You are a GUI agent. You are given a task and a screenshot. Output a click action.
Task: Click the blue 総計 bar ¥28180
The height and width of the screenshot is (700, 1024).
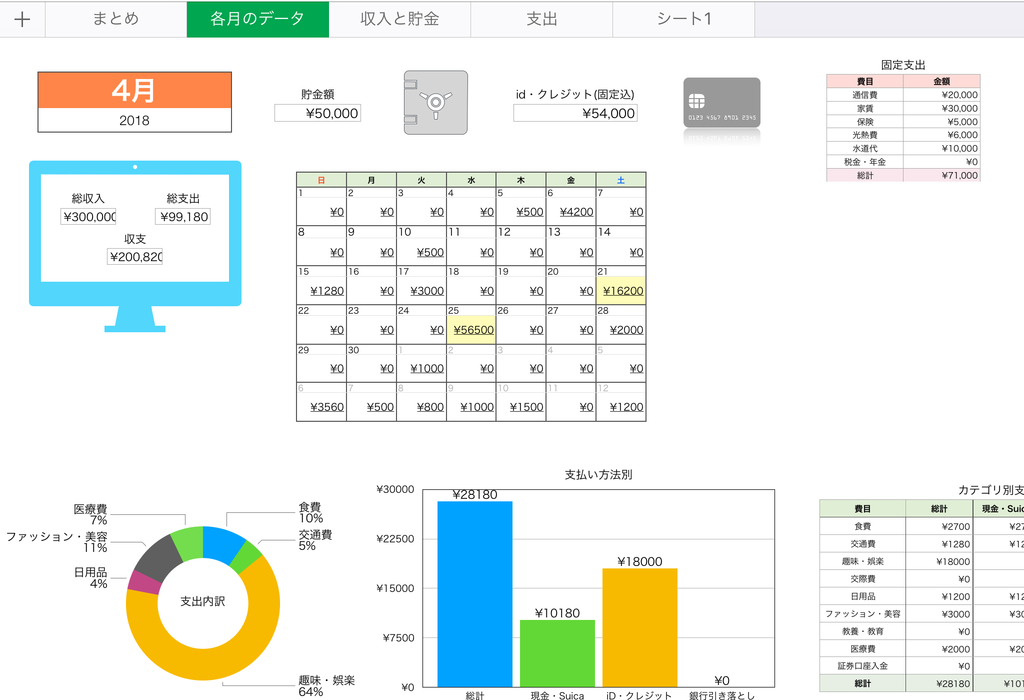(x=475, y=594)
